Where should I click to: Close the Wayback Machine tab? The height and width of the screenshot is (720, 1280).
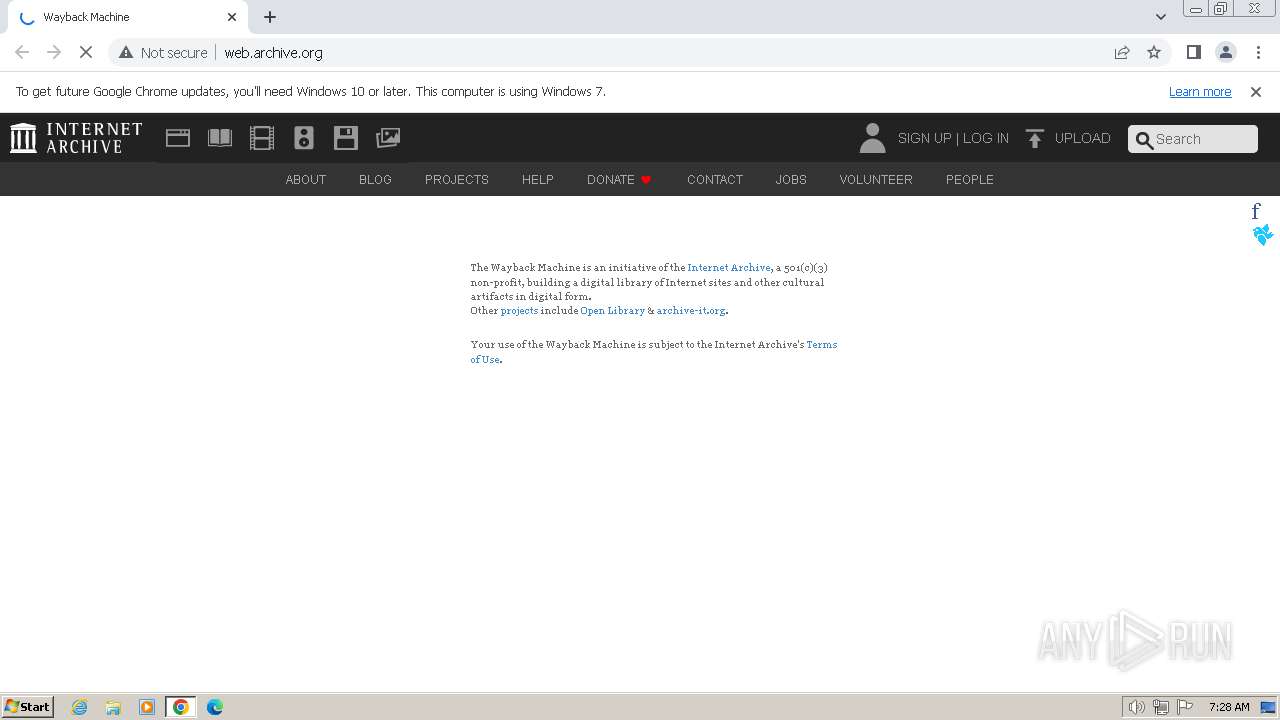232,17
